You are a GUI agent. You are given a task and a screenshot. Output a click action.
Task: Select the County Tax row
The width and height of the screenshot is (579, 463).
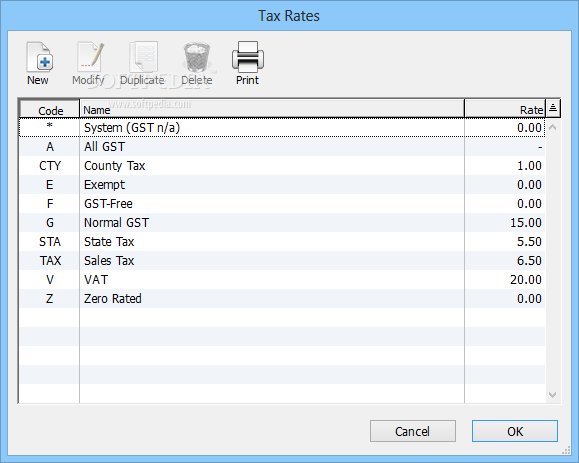(x=282, y=165)
